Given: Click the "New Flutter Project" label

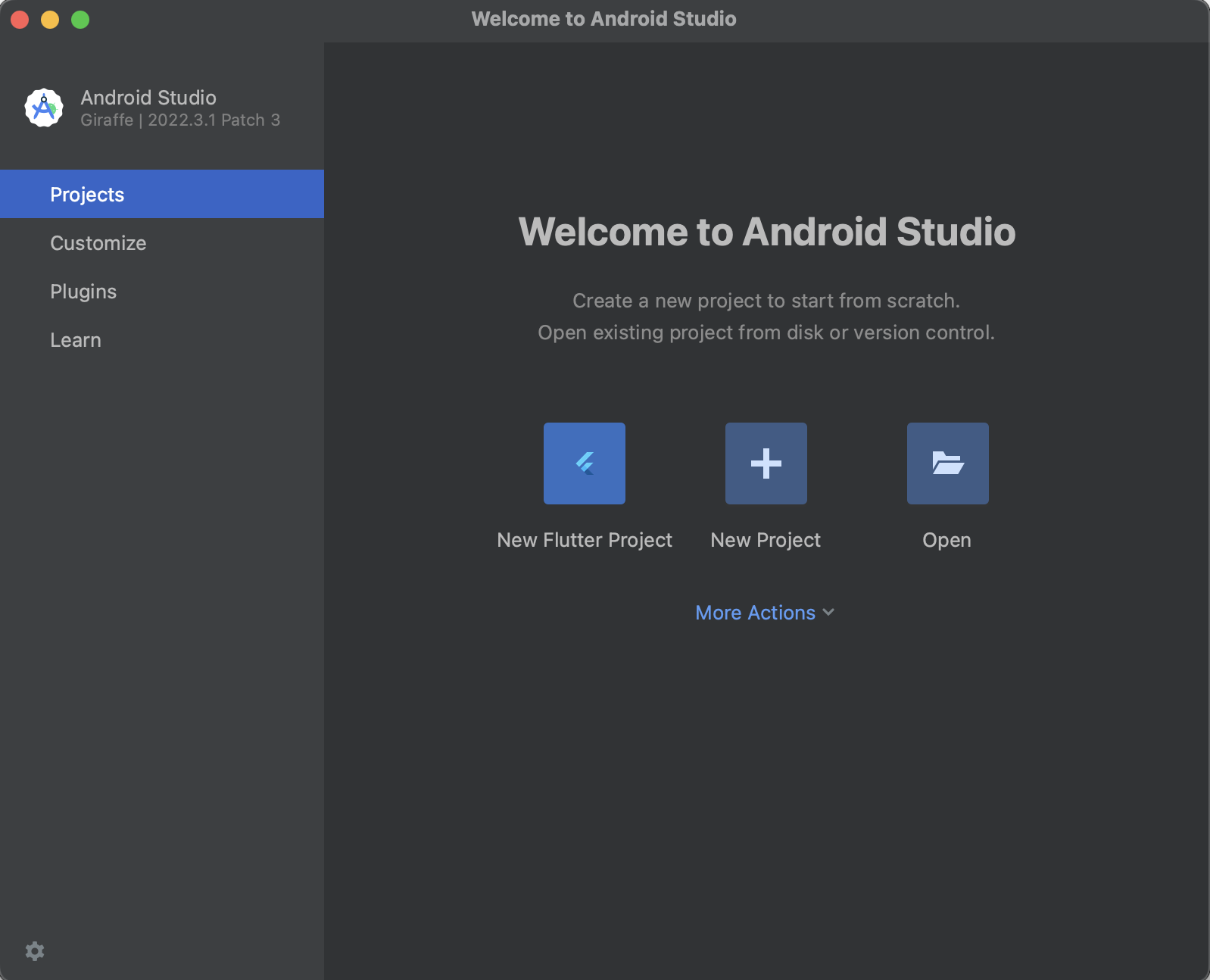Looking at the screenshot, I should click(584, 540).
